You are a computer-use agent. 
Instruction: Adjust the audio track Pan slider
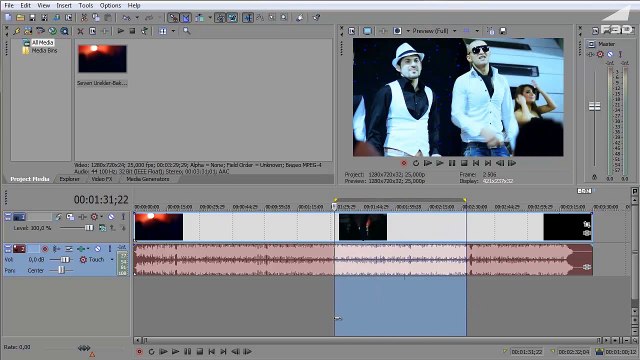61,270
